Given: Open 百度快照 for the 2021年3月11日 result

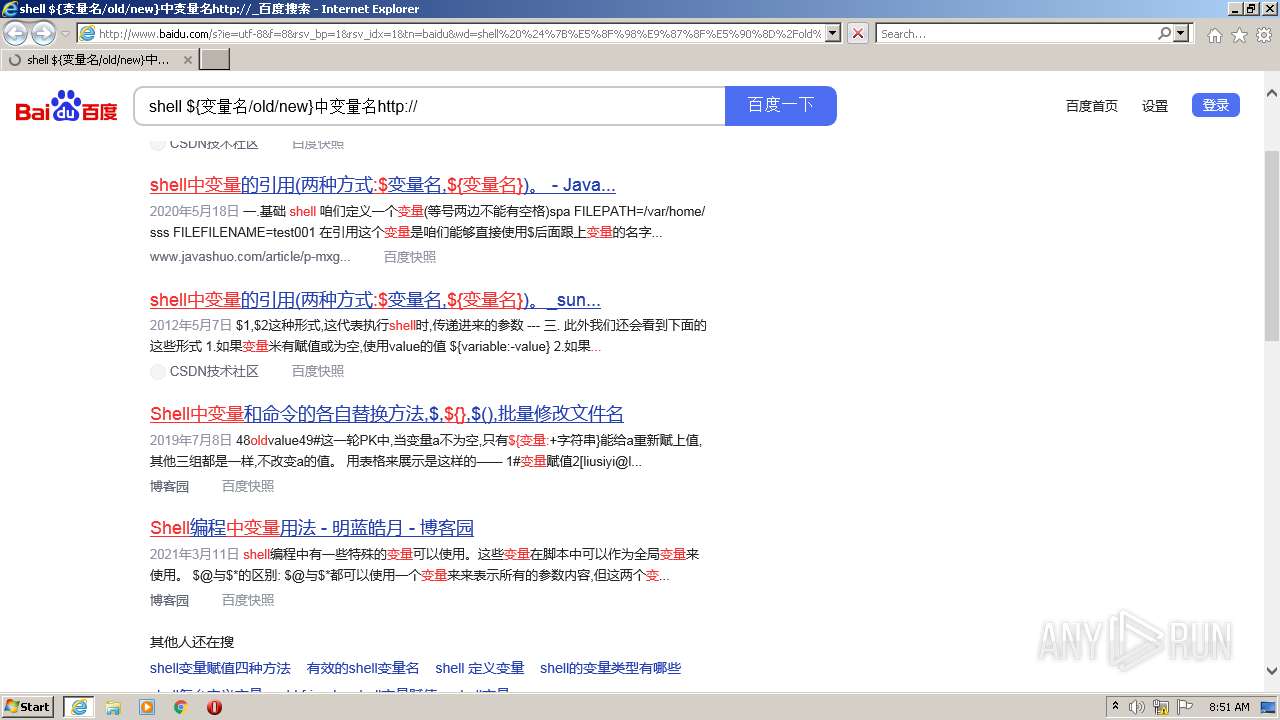Looking at the screenshot, I should click(x=248, y=600).
